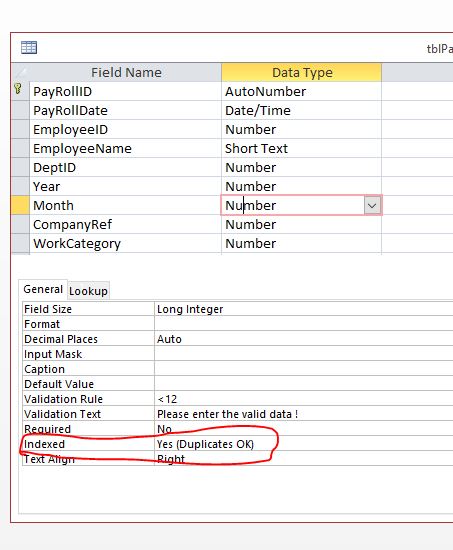
Task: Click the Date/Time data type cell
Action: pyautogui.click(x=301, y=110)
